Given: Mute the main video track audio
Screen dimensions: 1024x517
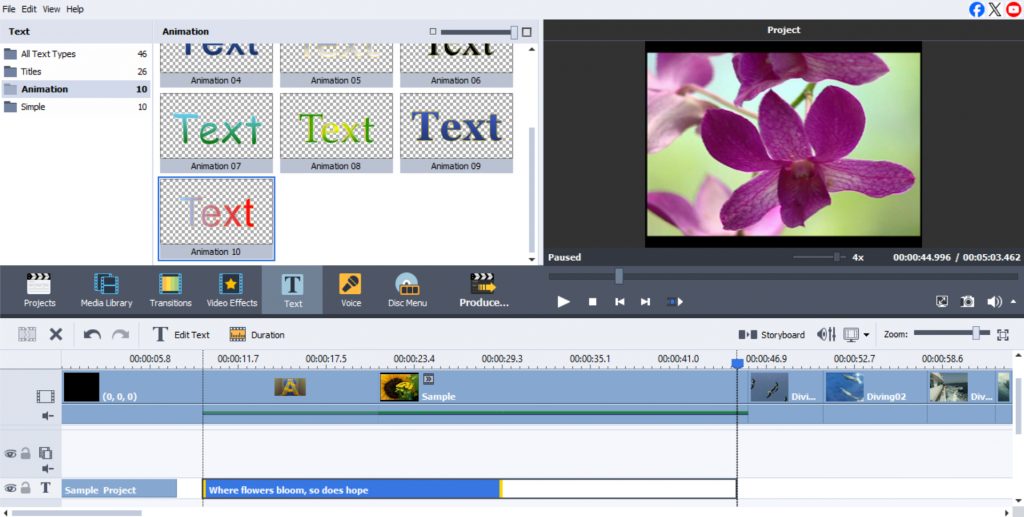Looking at the screenshot, I should coord(46,415).
